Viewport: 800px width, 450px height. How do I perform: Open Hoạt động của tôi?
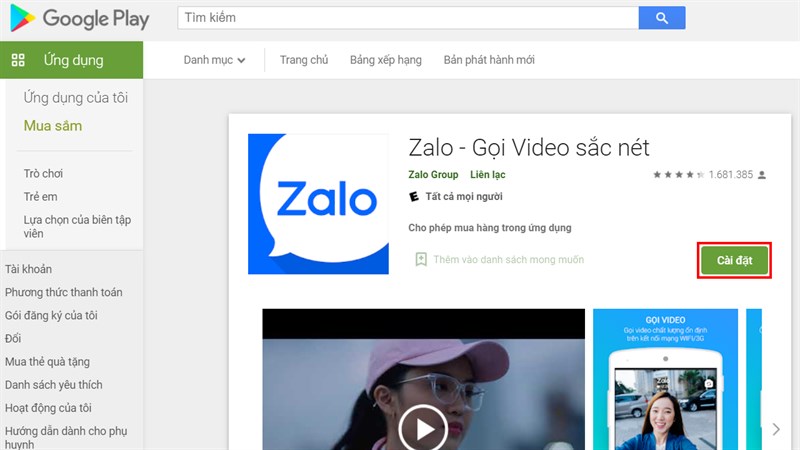pos(48,408)
